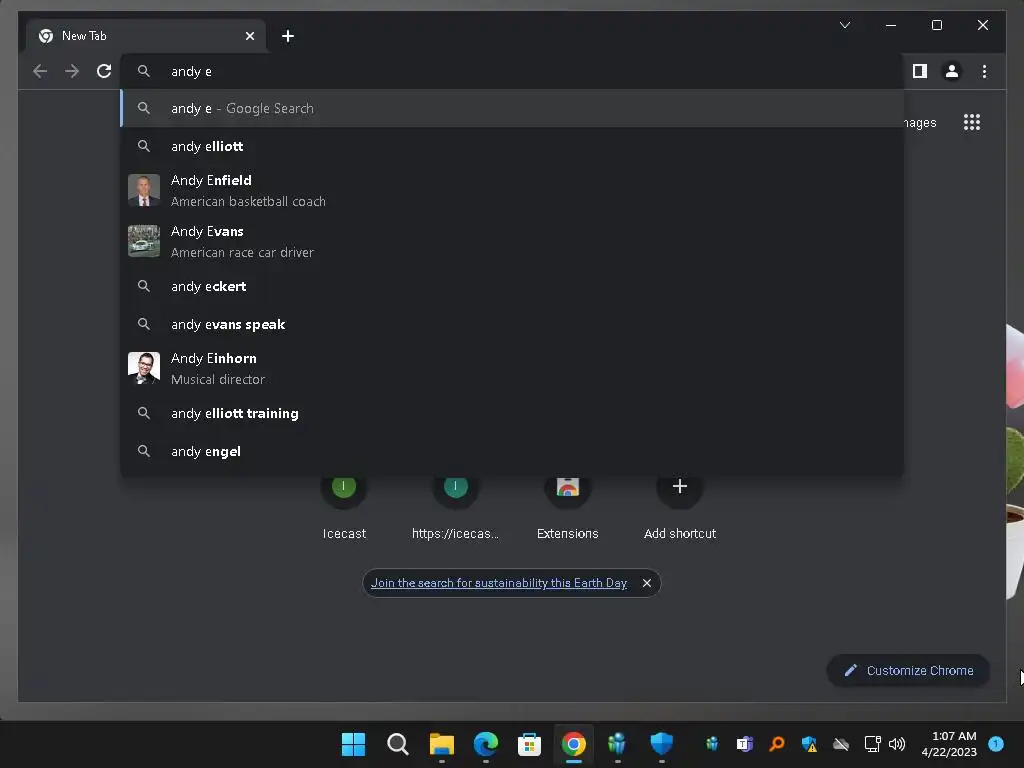Viewport: 1024px width, 768px height.
Task: Open the Earth Day sustainability link
Action: [499, 583]
